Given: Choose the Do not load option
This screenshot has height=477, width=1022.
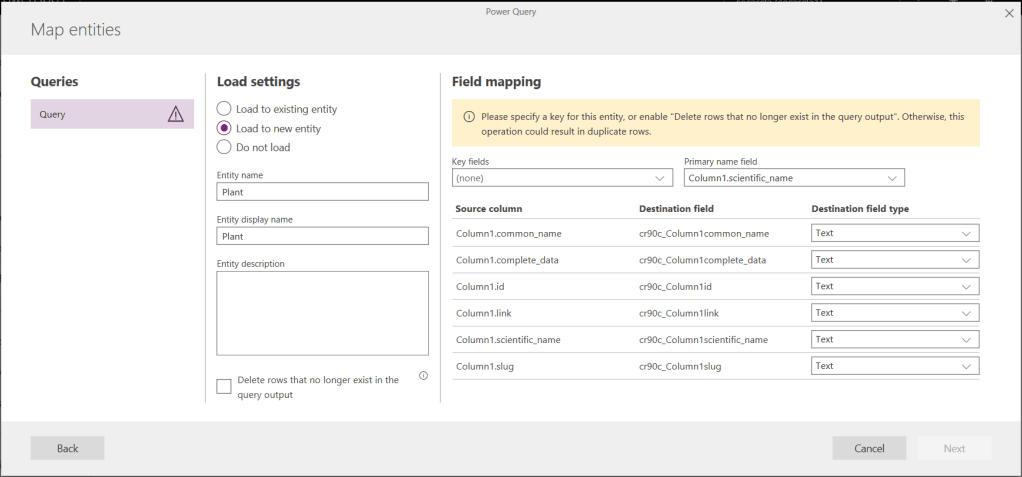Looking at the screenshot, I should (x=224, y=147).
